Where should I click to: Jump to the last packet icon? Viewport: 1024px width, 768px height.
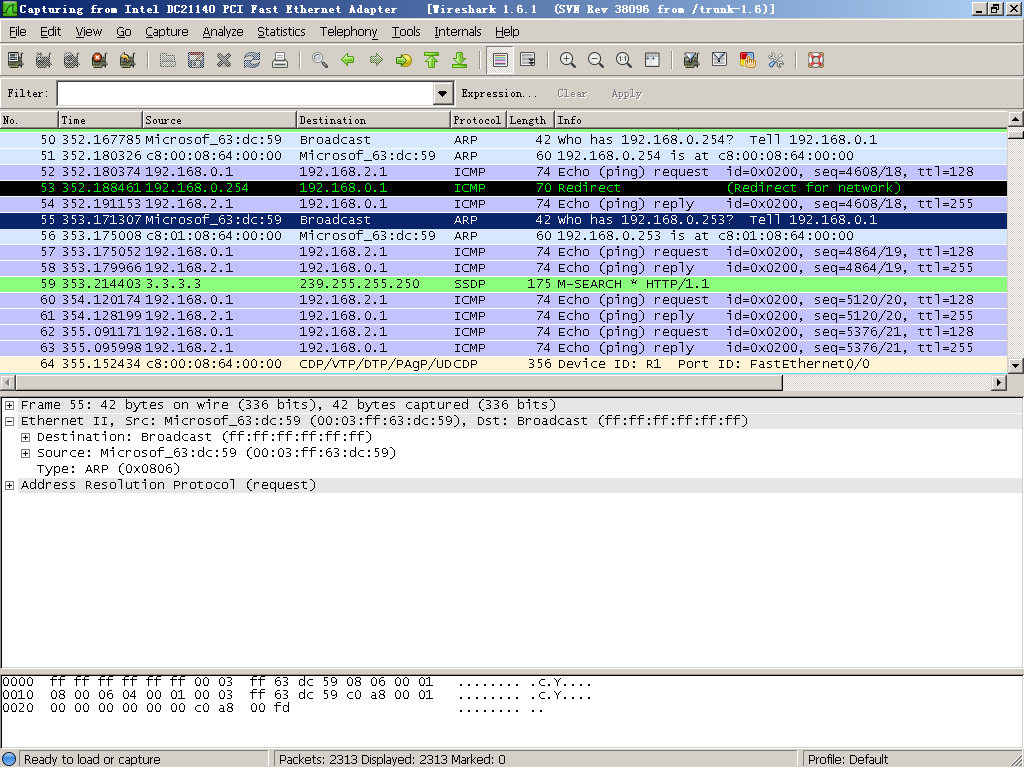460,60
